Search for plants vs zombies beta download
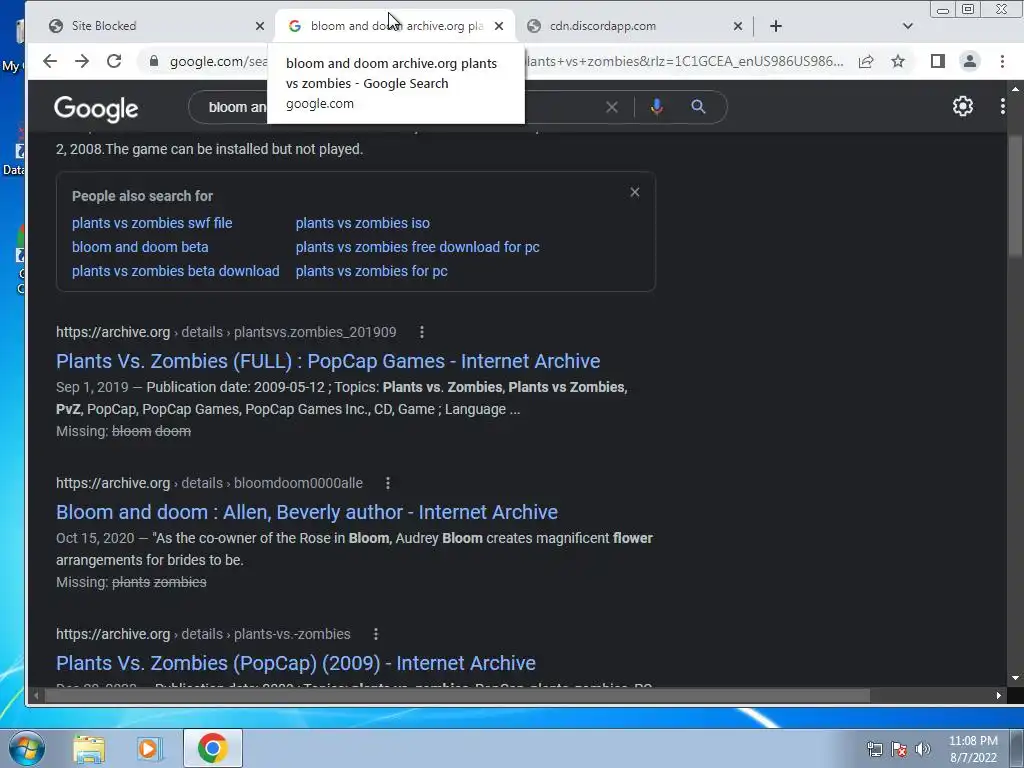The height and width of the screenshot is (768, 1024). click(176, 271)
